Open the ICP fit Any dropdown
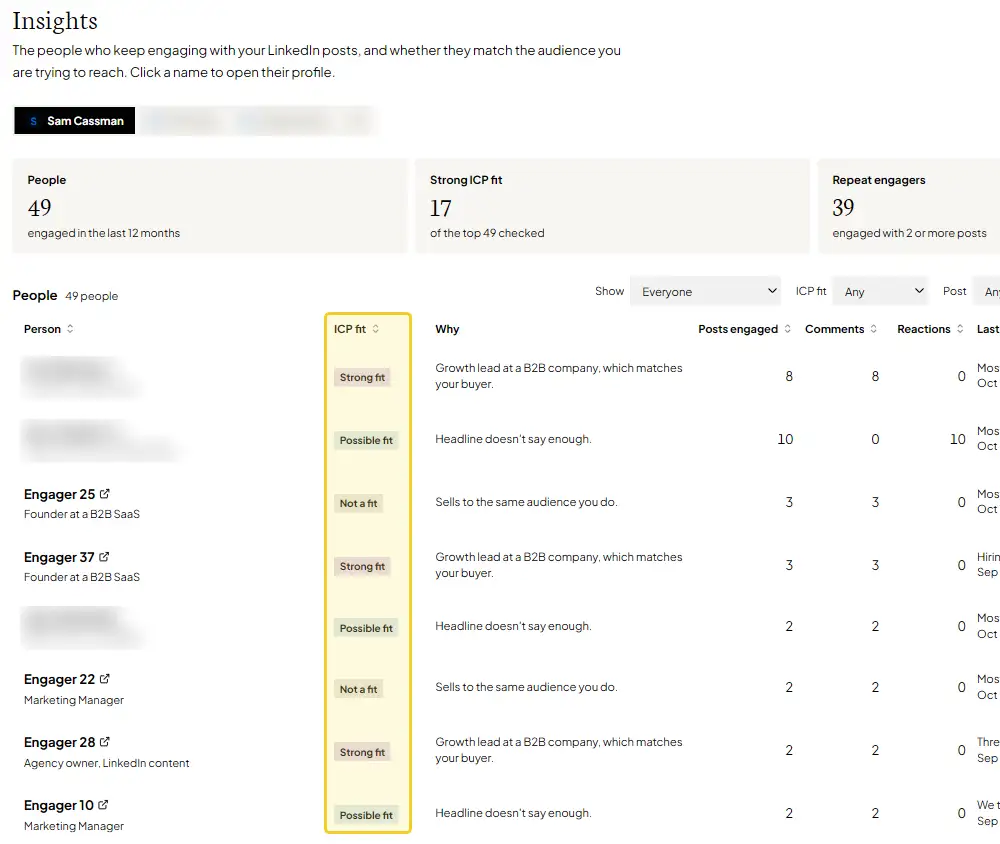 [x=880, y=291]
